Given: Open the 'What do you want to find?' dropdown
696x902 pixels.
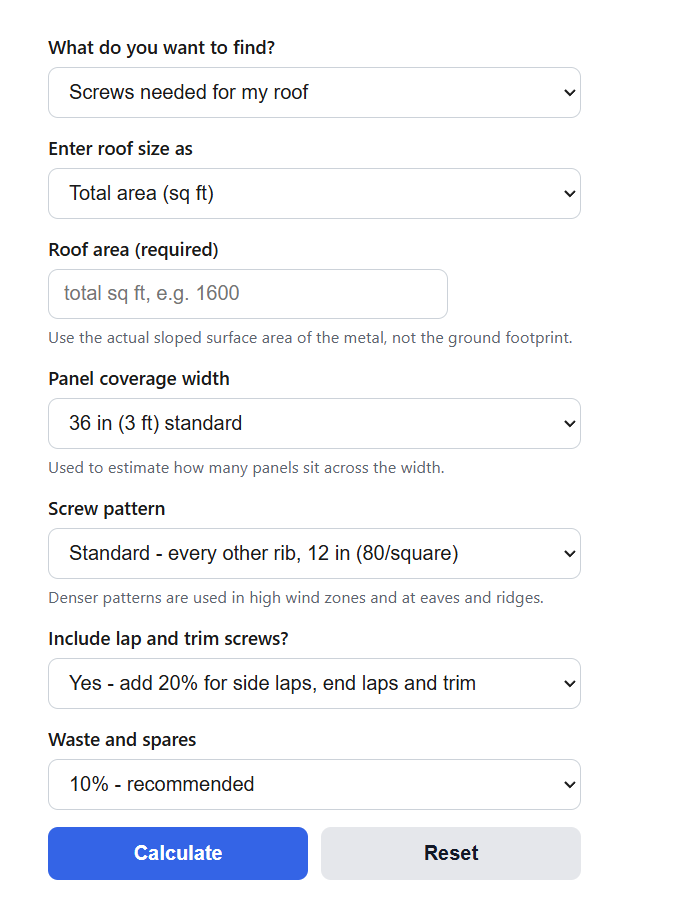Looking at the screenshot, I should [x=314, y=93].
